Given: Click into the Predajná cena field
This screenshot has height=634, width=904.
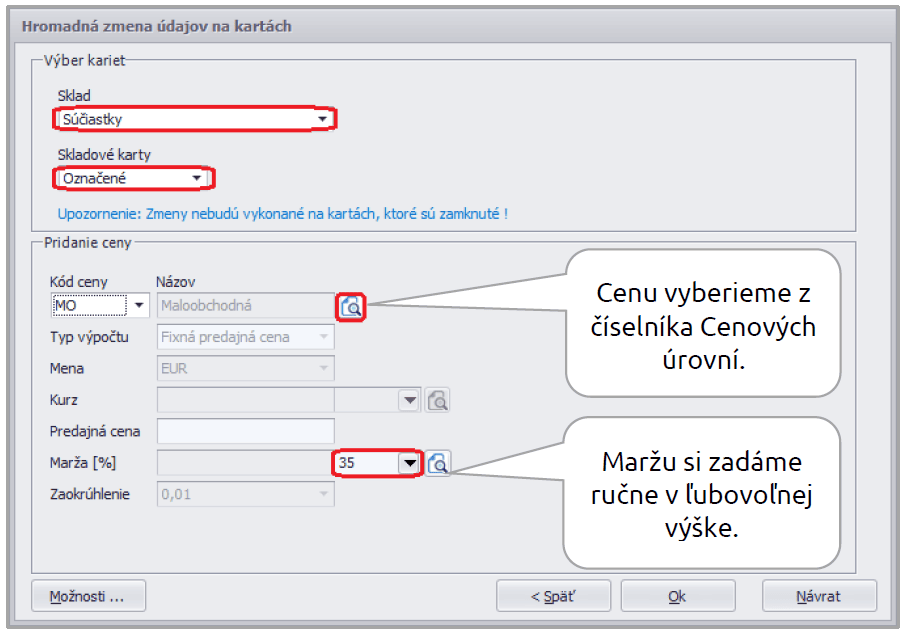Looking at the screenshot, I should pyautogui.click(x=245, y=432).
